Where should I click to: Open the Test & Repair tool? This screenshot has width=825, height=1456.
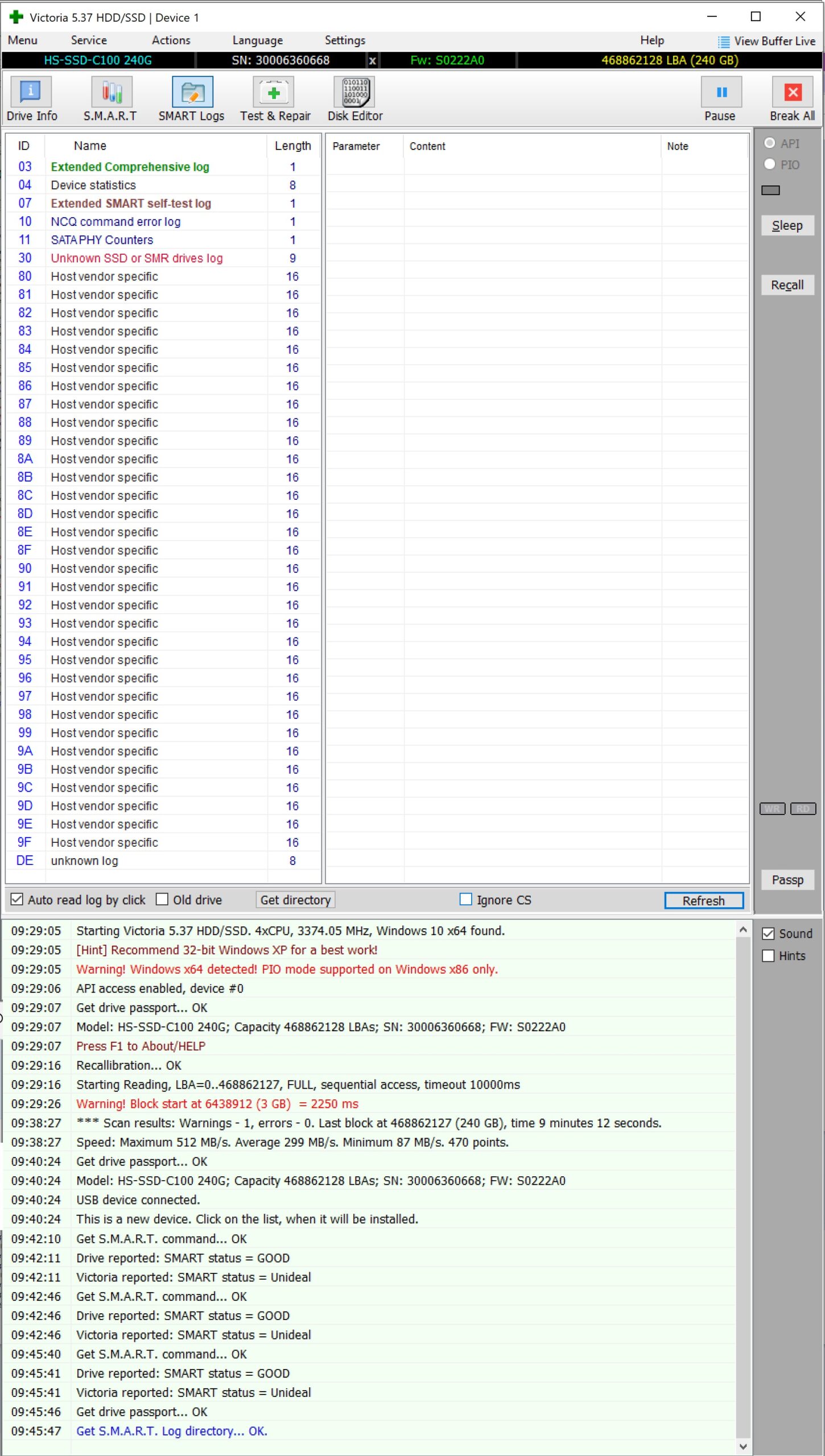pos(275,99)
